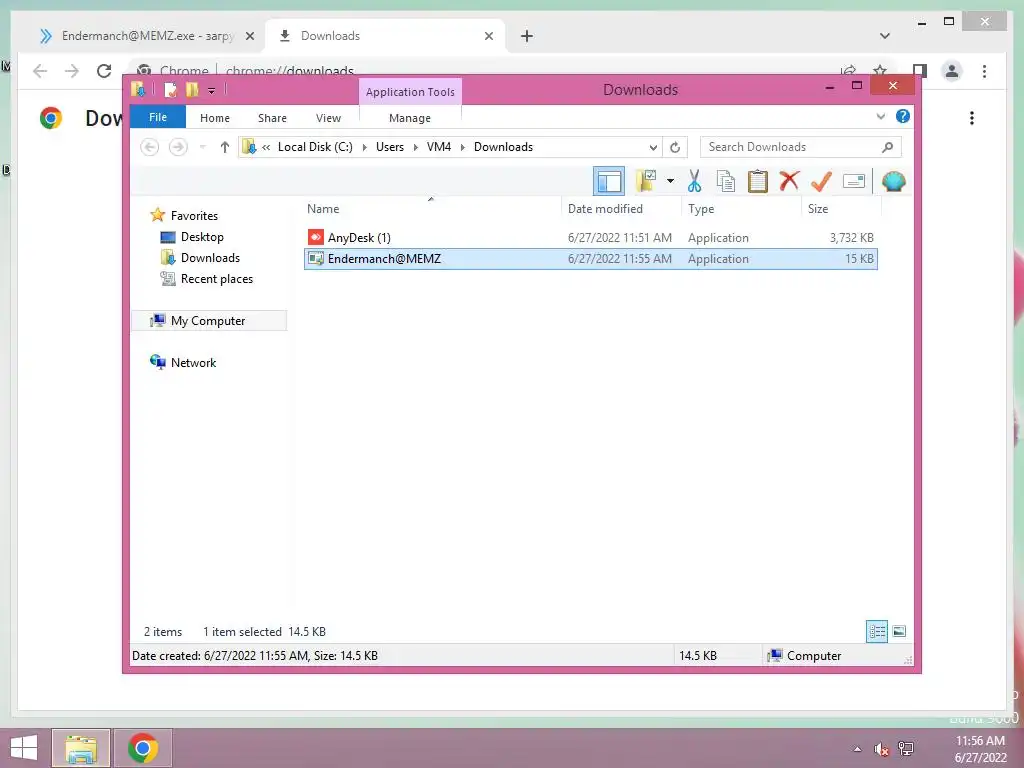Image resolution: width=1024 pixels, height=768 pixels.
Task: Expand the ribbon chevron
Action: (880, 116)
